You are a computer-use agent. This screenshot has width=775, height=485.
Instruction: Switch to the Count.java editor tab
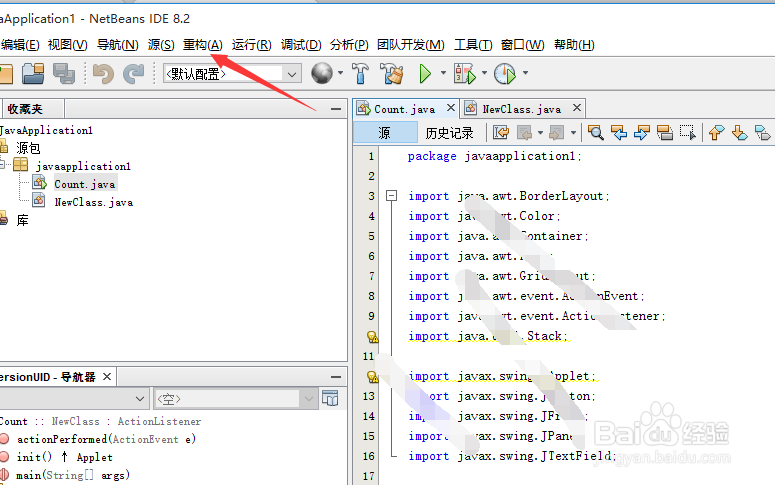tap(404, 109)
